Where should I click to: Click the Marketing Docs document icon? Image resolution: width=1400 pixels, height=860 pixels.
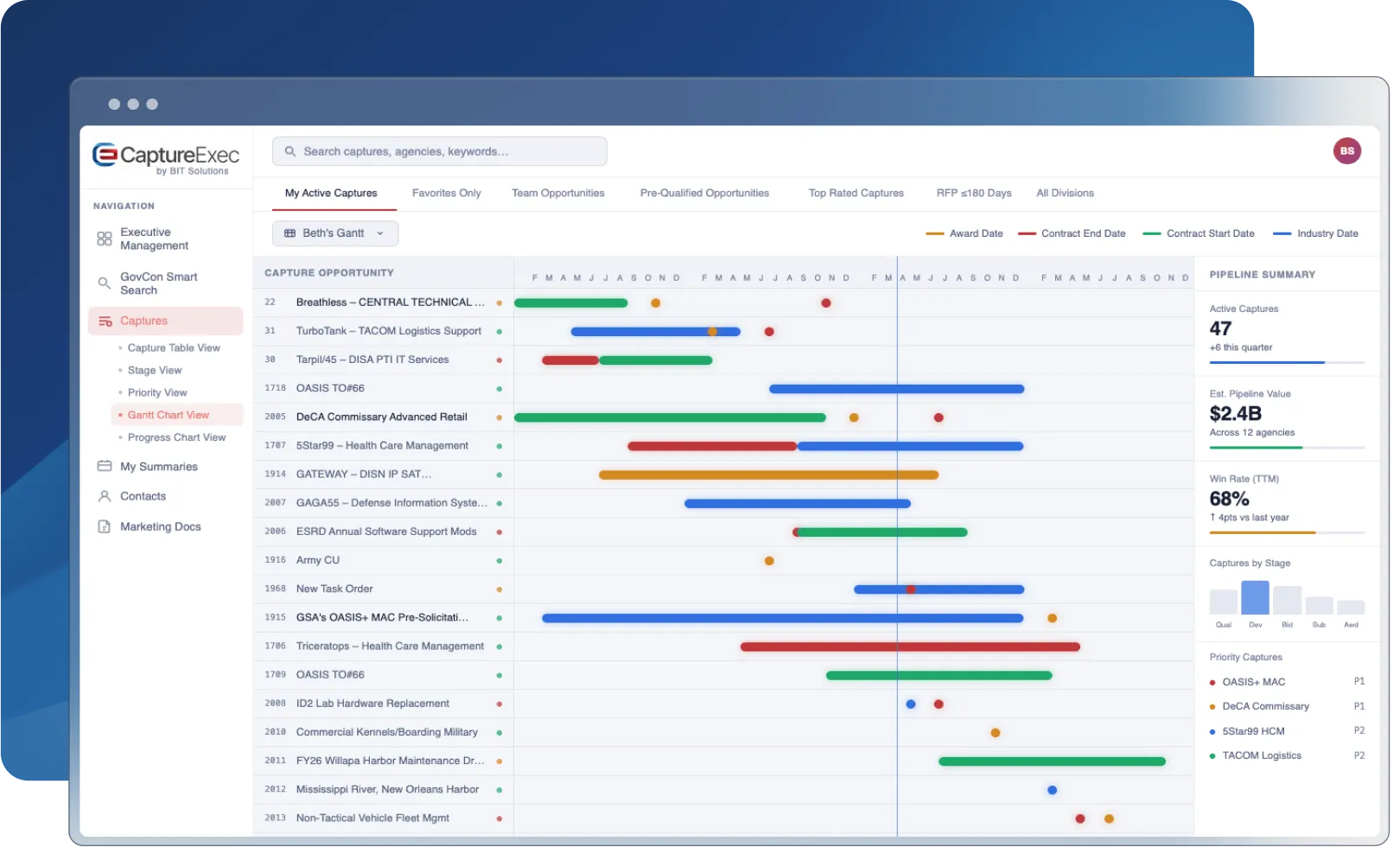click(x=105, y=527)
